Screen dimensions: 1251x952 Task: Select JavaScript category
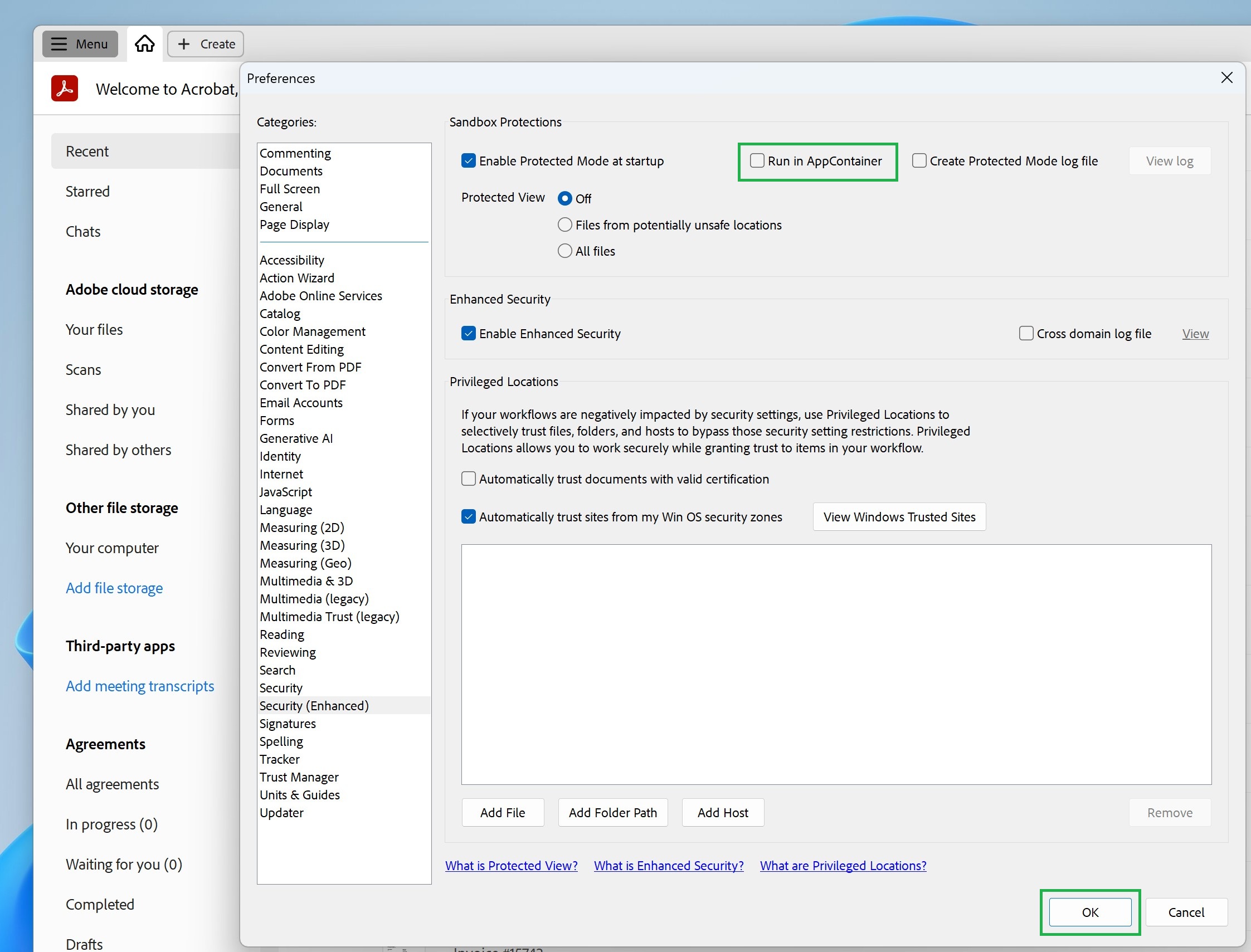pyautogui.click(x=344, y=492)
